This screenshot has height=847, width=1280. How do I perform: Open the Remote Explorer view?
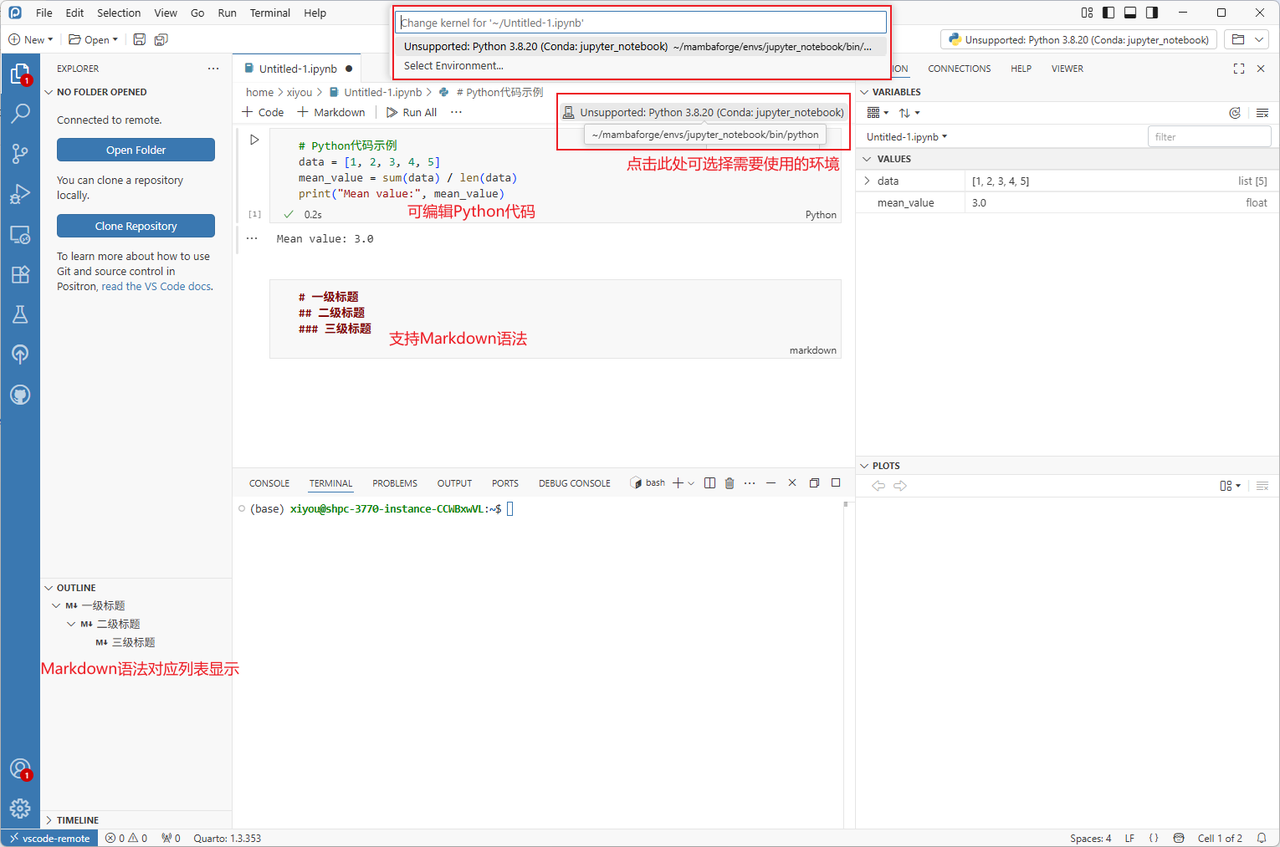tap(20, 234)
